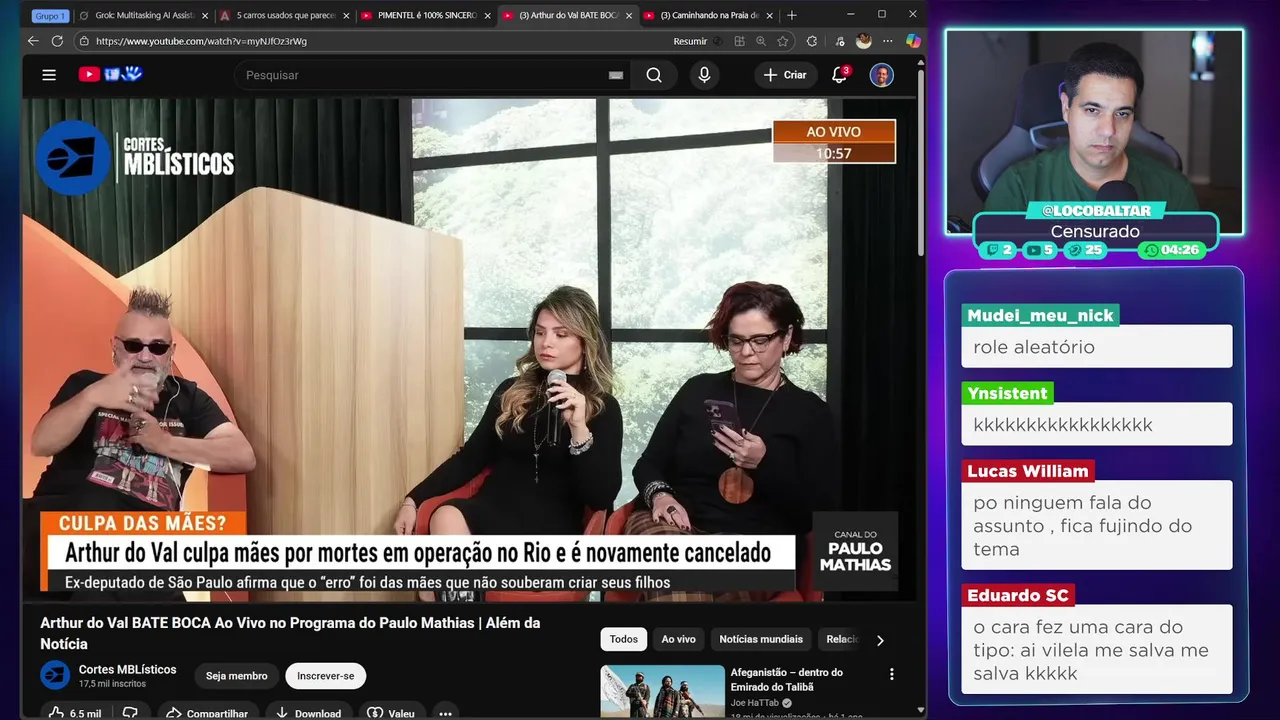The image size is (1280, 720).
Task: Expand the Grupo 1 tab group
Action: click(50, 15)
